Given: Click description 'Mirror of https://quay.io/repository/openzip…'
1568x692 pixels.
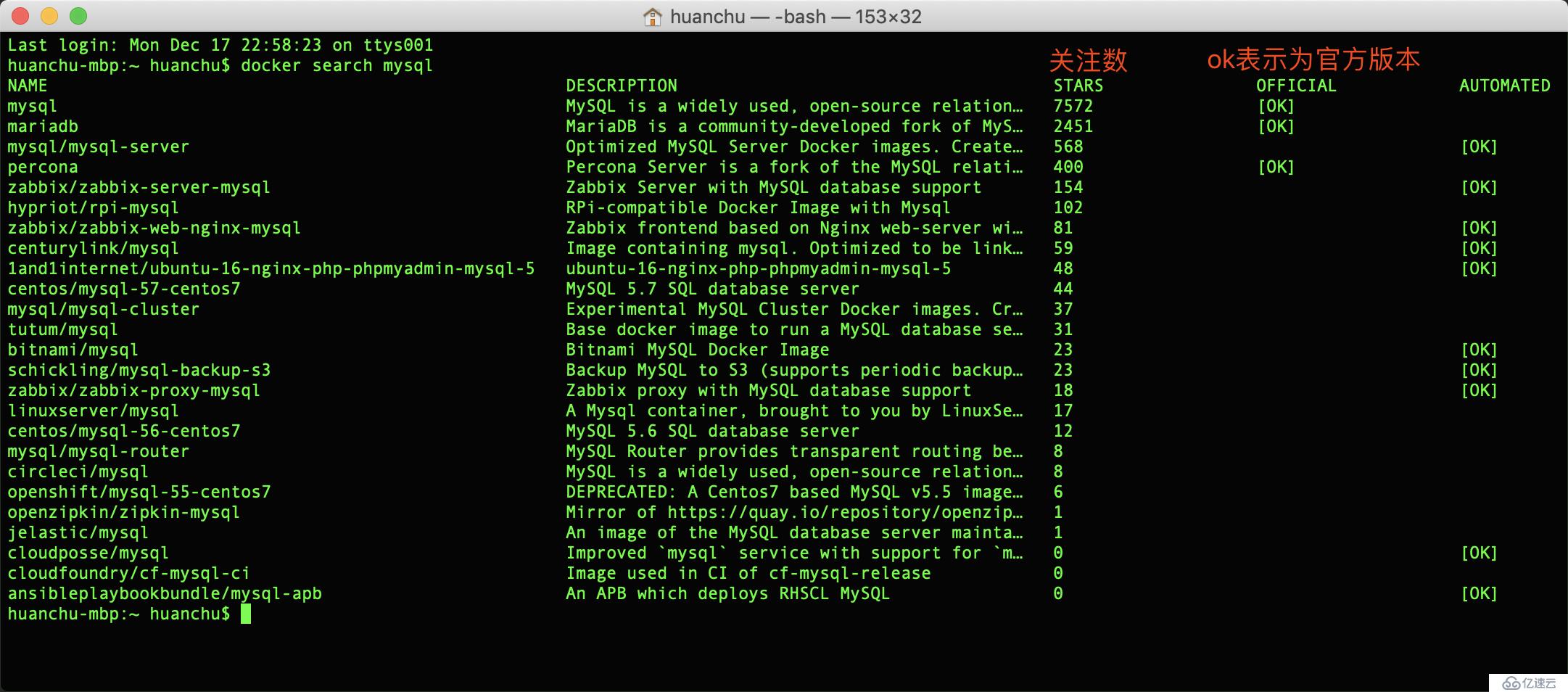Looking at the screenshot, I should coord(794,512).
